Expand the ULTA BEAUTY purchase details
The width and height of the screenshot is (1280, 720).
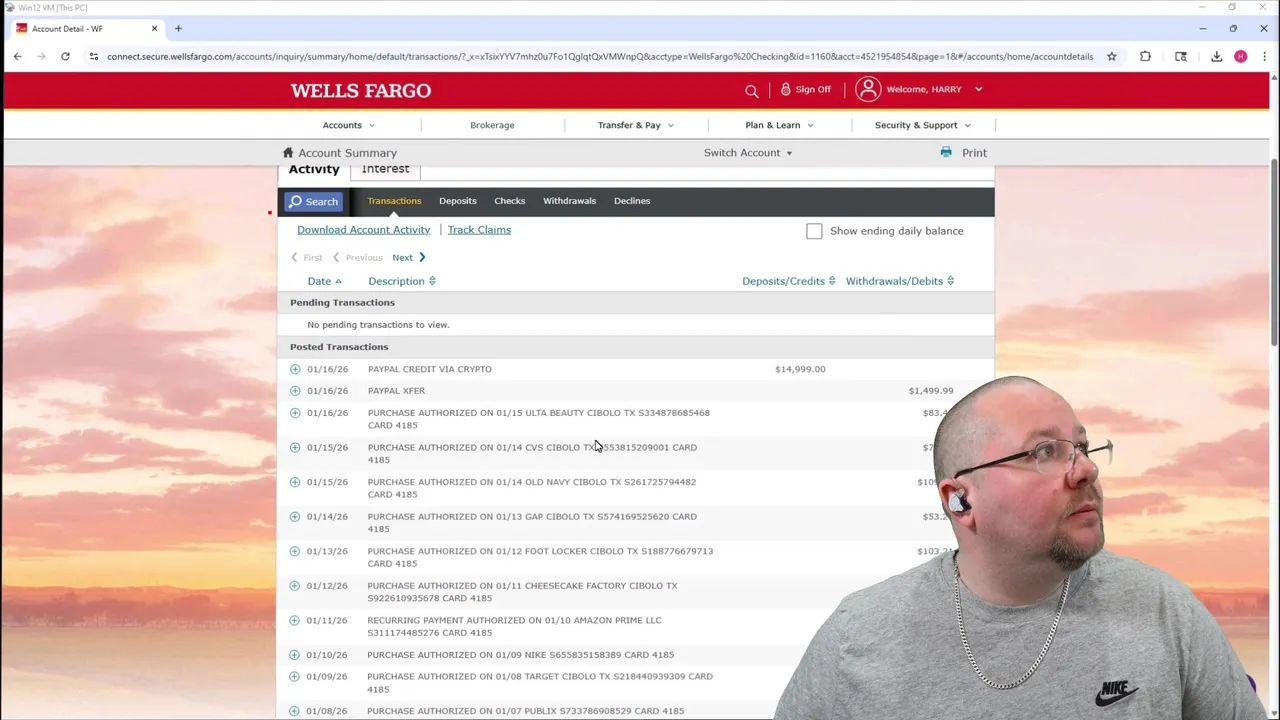pyautogui.click(x=295, y=413)
